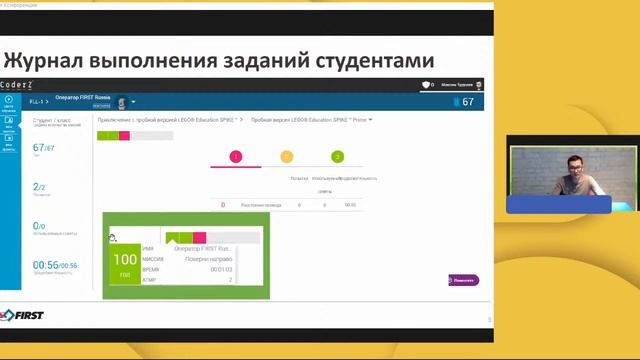
Task: Click the trophy icon next to 67
Action: point(456,102)
